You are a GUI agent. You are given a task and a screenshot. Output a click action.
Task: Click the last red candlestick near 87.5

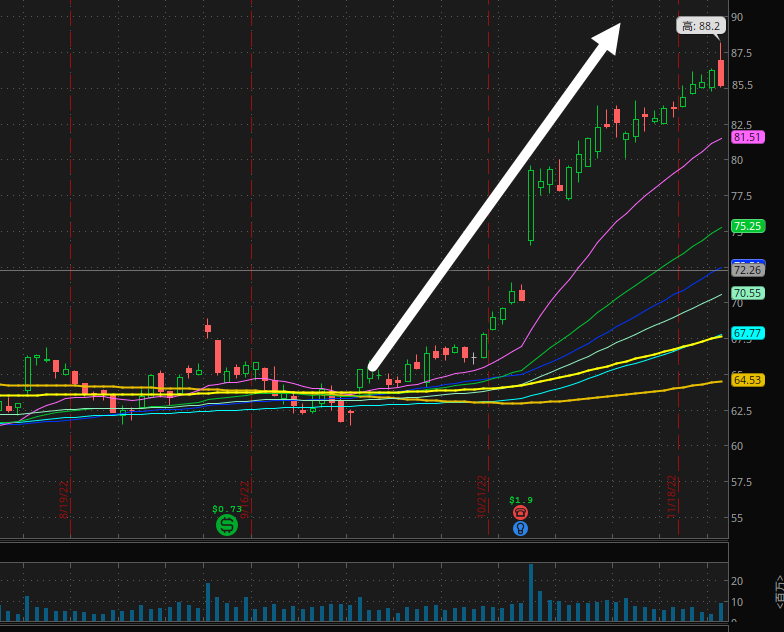(x=720, y=73)
